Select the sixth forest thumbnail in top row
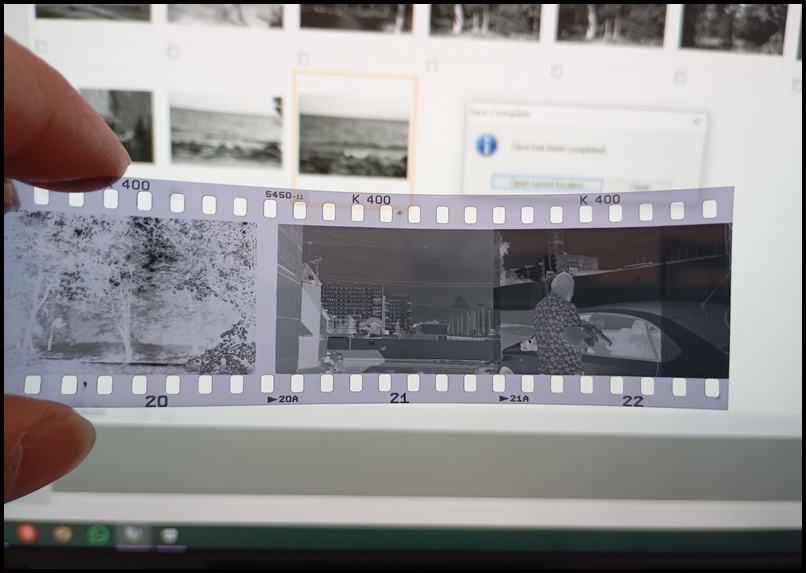This screenshot has height=573, width=806. click(x=733, y=26)
